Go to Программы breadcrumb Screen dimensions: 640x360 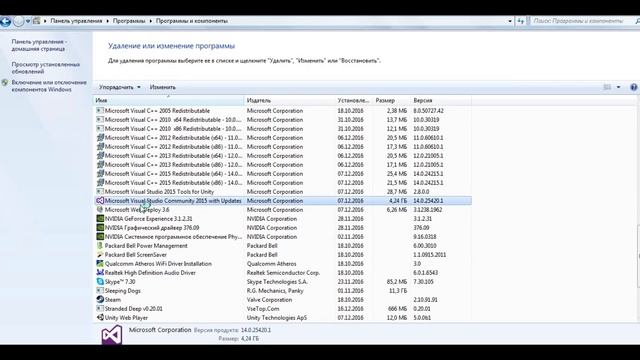[129, 21]
